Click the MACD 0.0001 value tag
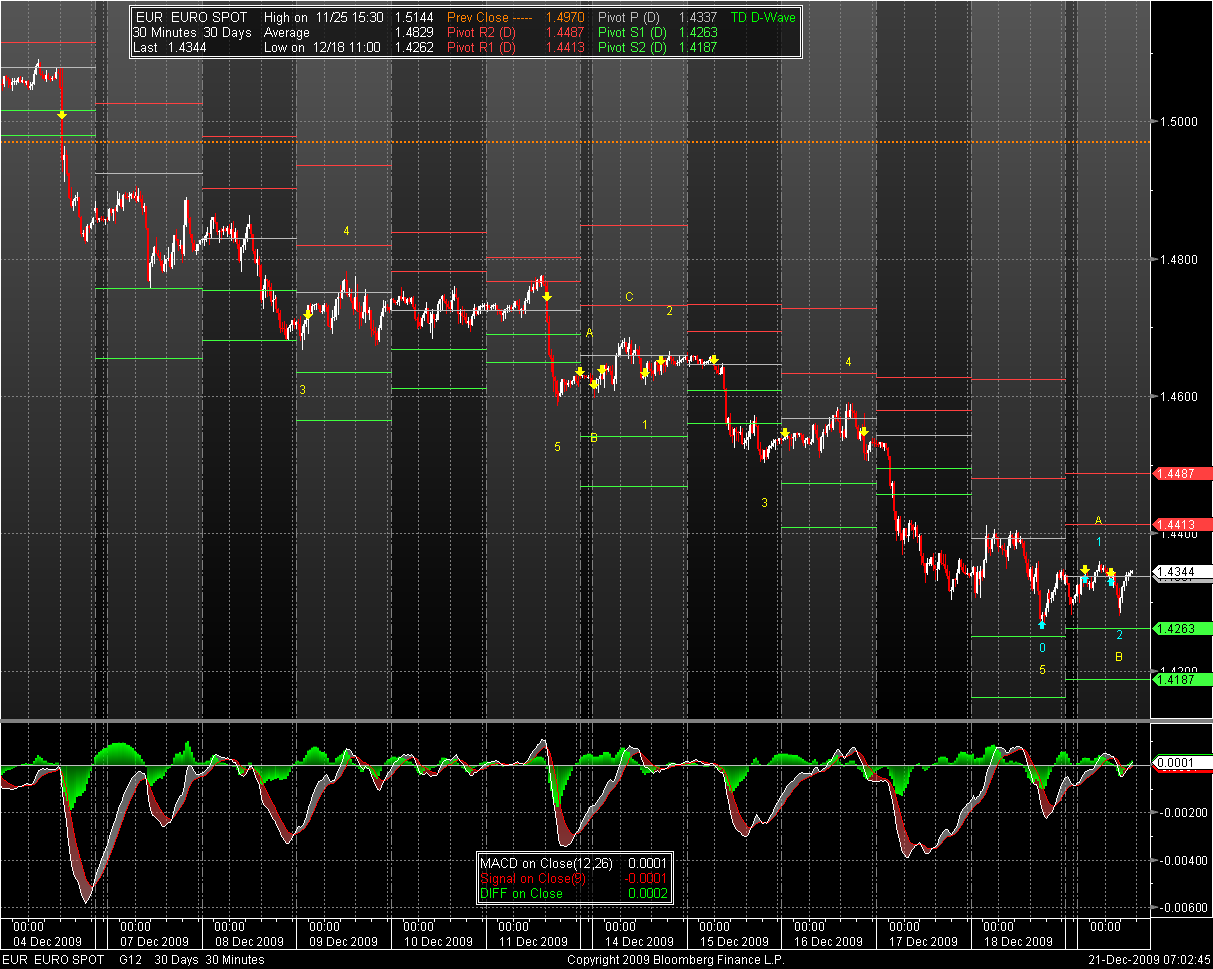Screen dimensions: 1213x969 pos(1182,763)
